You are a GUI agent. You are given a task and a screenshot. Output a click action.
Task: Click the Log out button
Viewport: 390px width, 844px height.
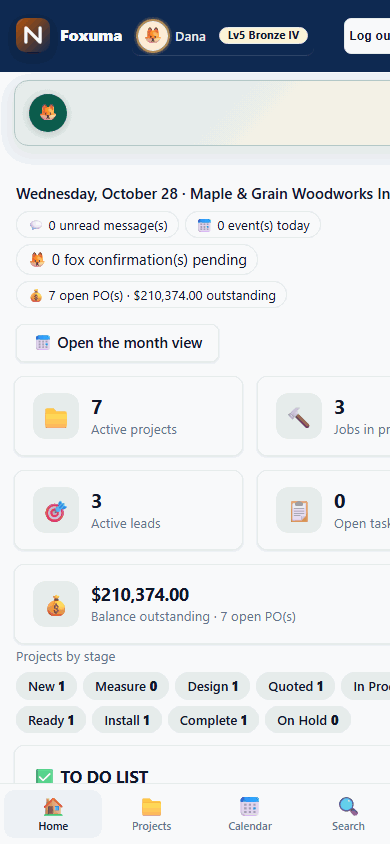(367, 36)
